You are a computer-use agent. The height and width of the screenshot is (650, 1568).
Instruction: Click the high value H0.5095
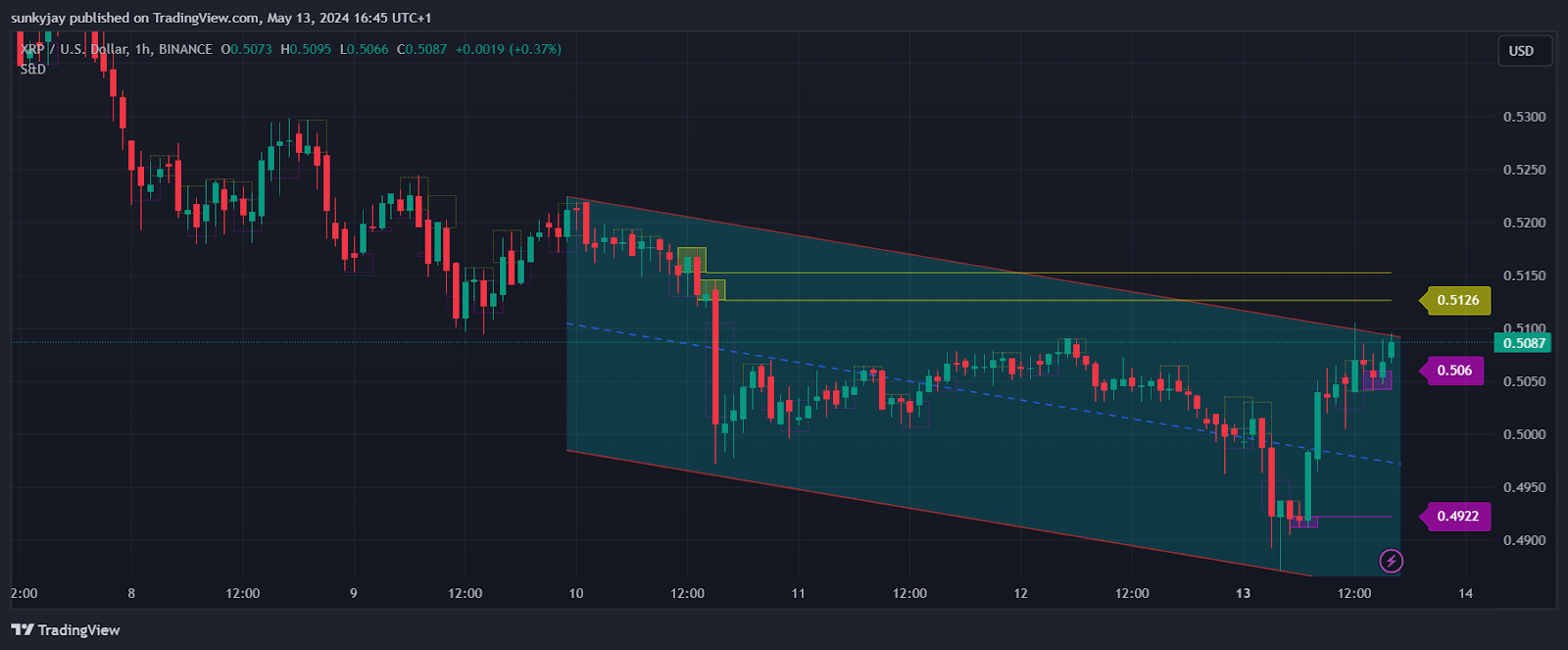click(x=305, y=49)
